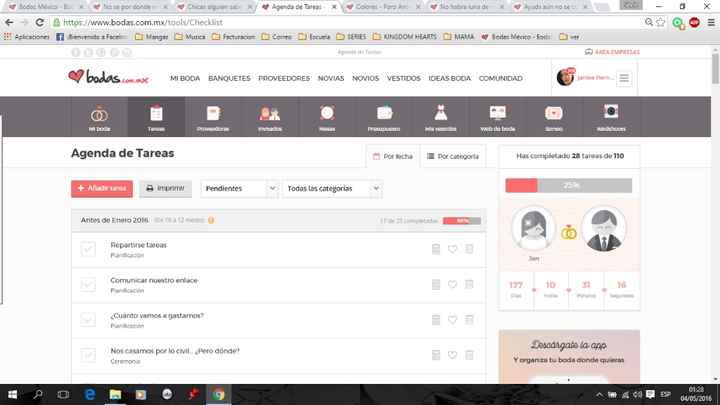
Task: Check off the Repartirse tareas task
Action: coord(88,249)
